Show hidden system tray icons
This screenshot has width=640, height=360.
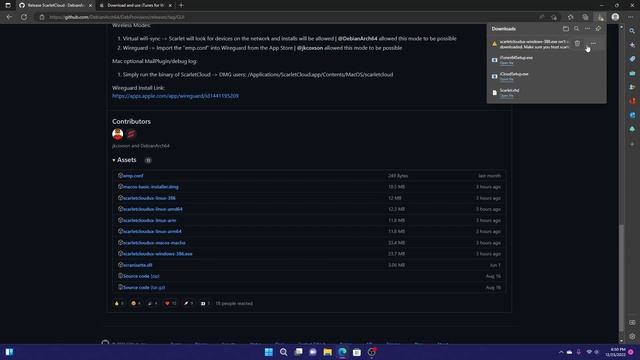pyautogui.click(x=561, y=352)
